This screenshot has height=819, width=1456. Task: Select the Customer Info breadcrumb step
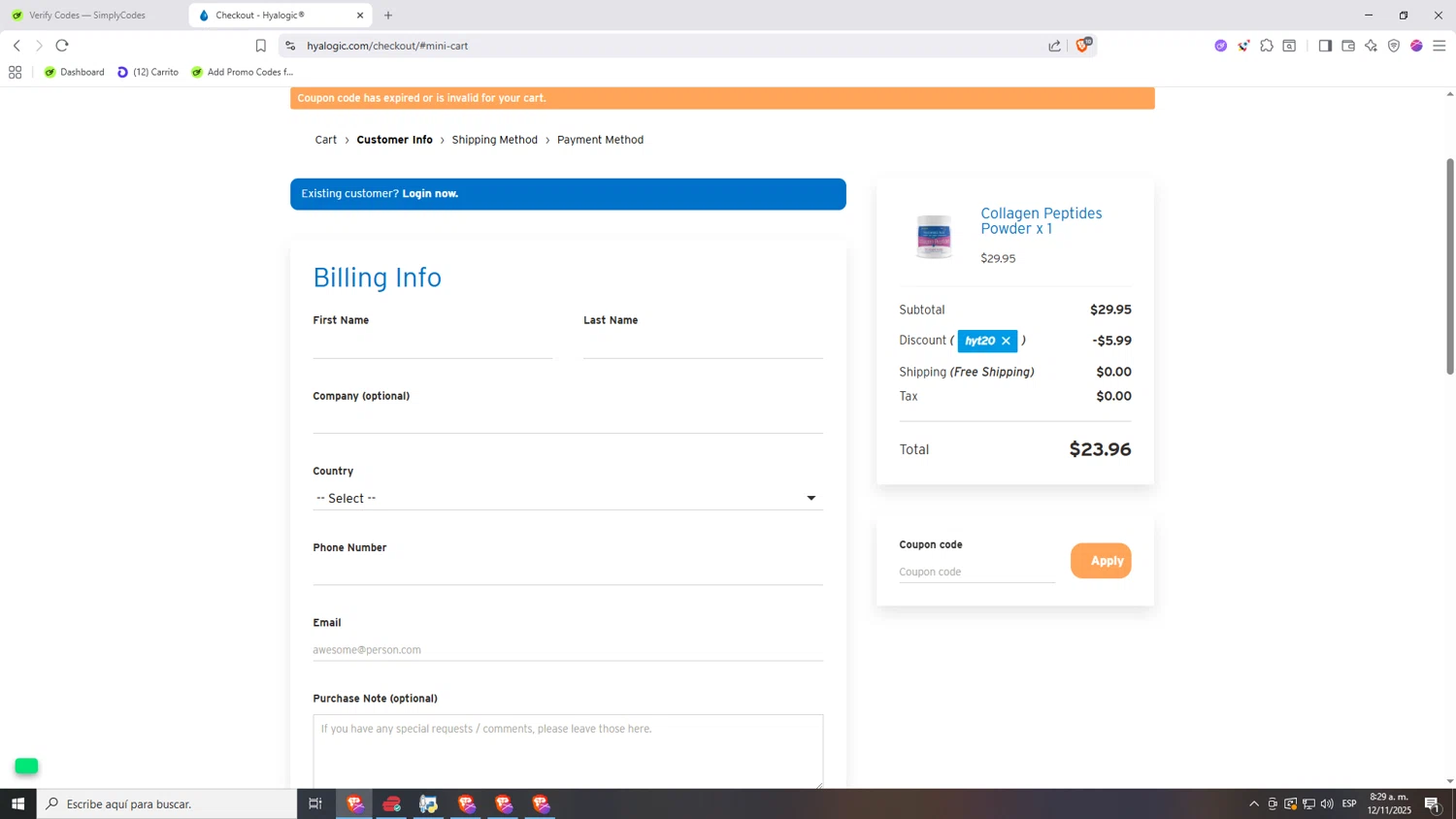(x=394, y=140)
